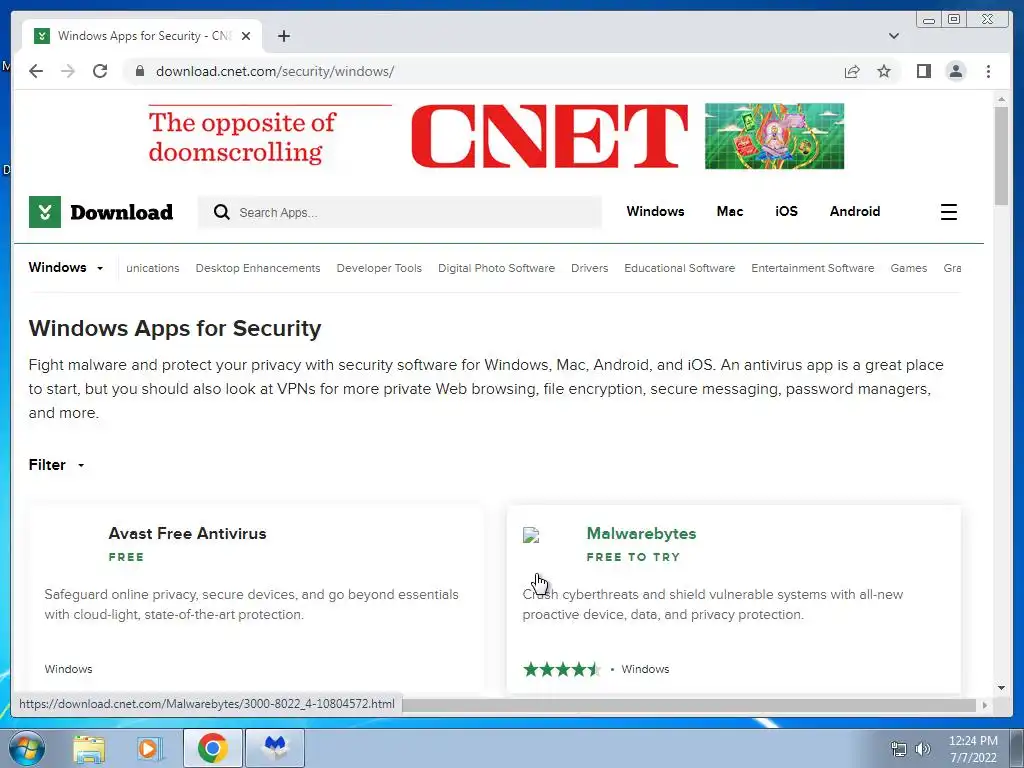This screenshot has width=1024, height=768.
Task: Open the hamburger menu on CNET Download
Action: [948, 212]
